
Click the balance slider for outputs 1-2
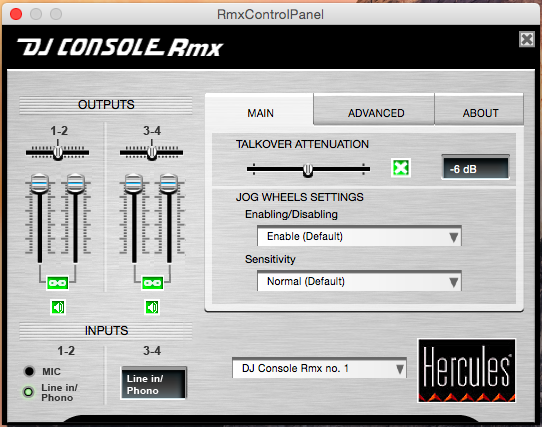[58, 152]
